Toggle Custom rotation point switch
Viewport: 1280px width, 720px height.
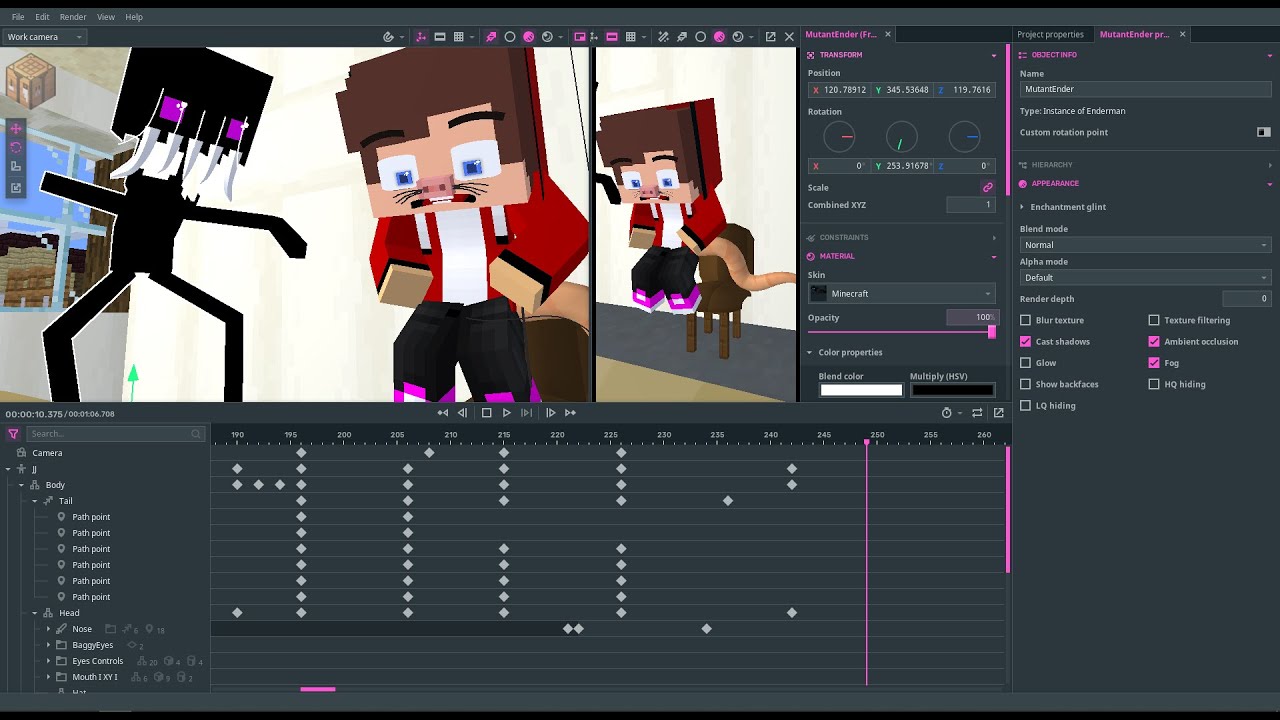(1264, 132)
